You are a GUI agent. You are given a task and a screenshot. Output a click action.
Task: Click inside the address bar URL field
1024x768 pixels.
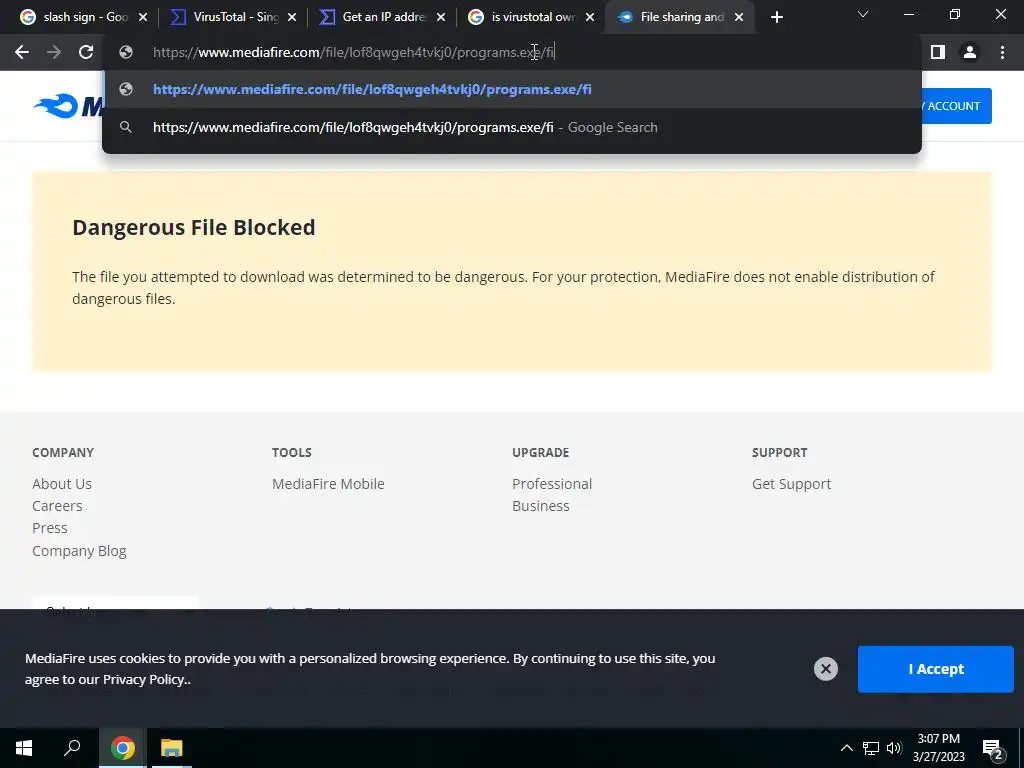511,52
